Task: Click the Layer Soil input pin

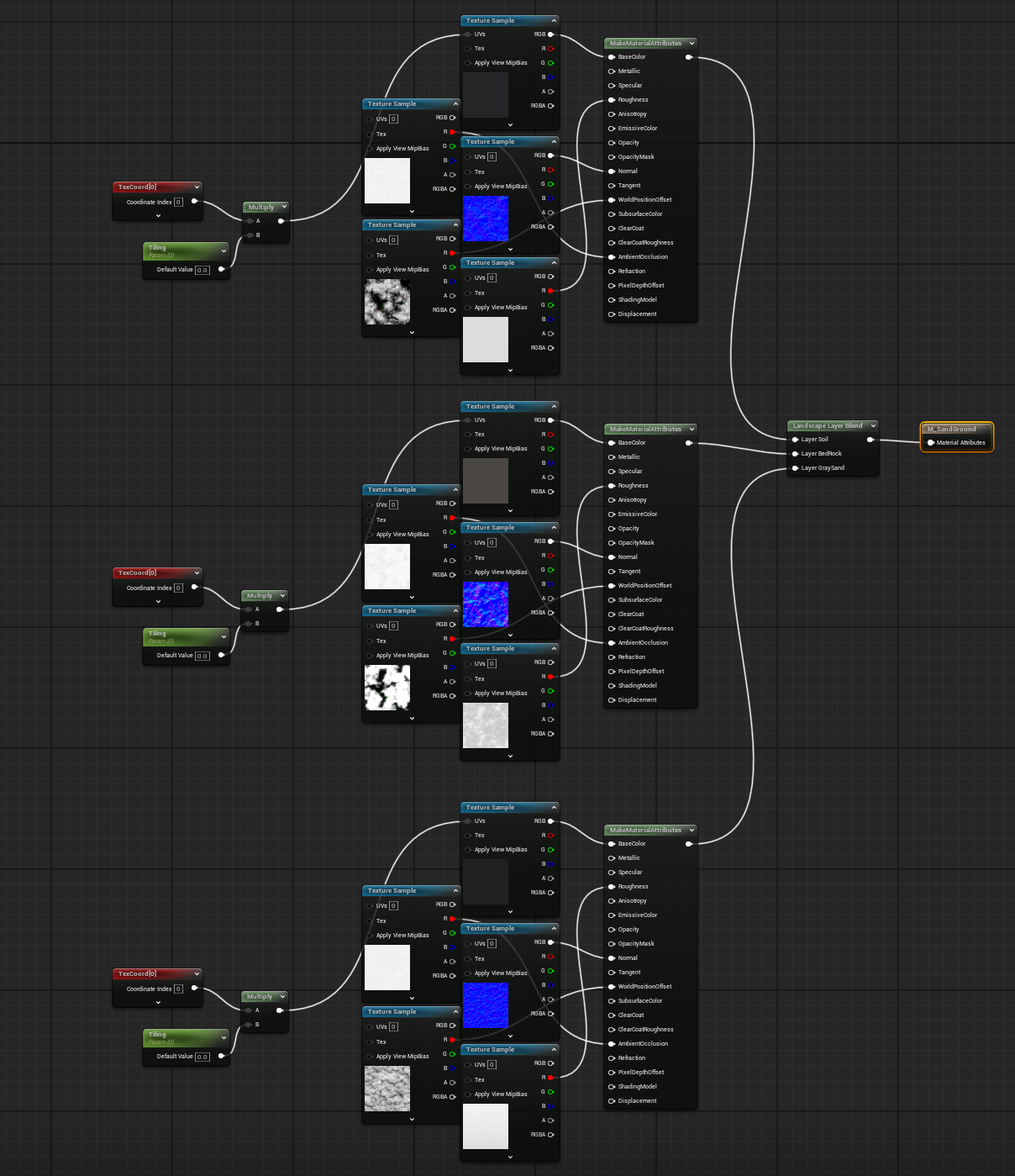Action: click(x=795, y=440)
